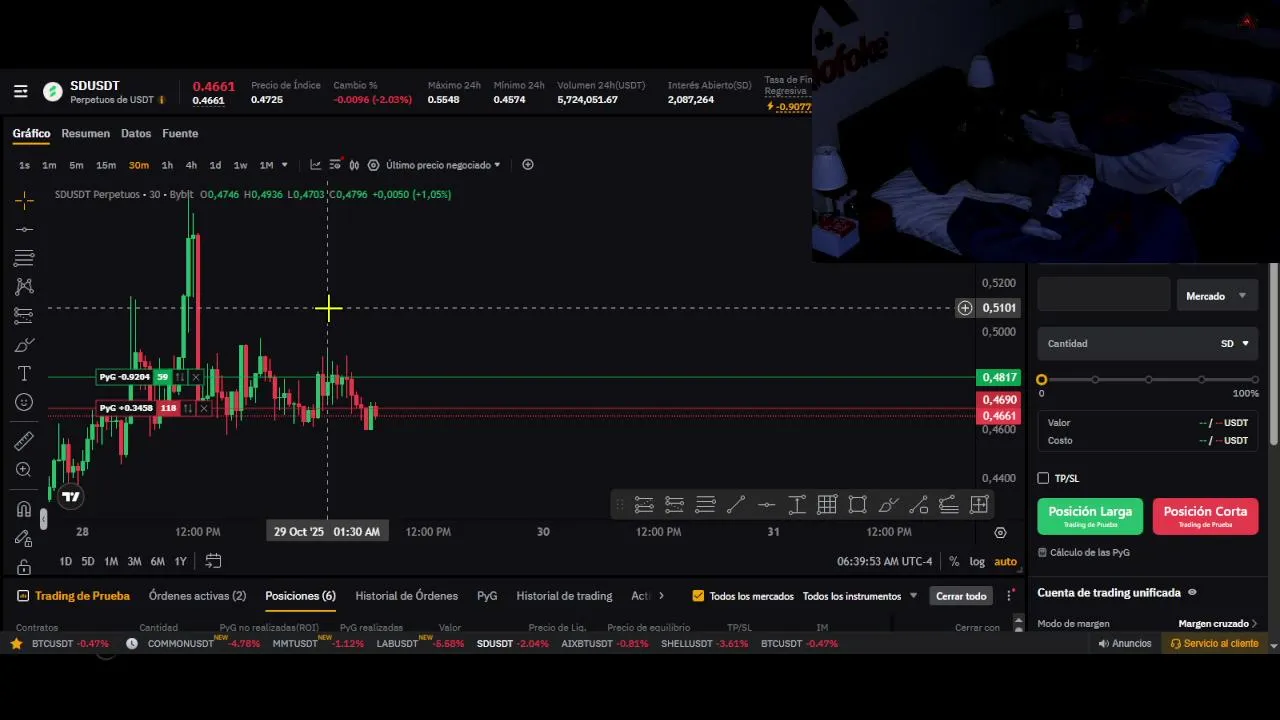Open the indicators chart icon
Viewport: 1280px width, 720px height.
pyautogui.click(x=315, y=165)
